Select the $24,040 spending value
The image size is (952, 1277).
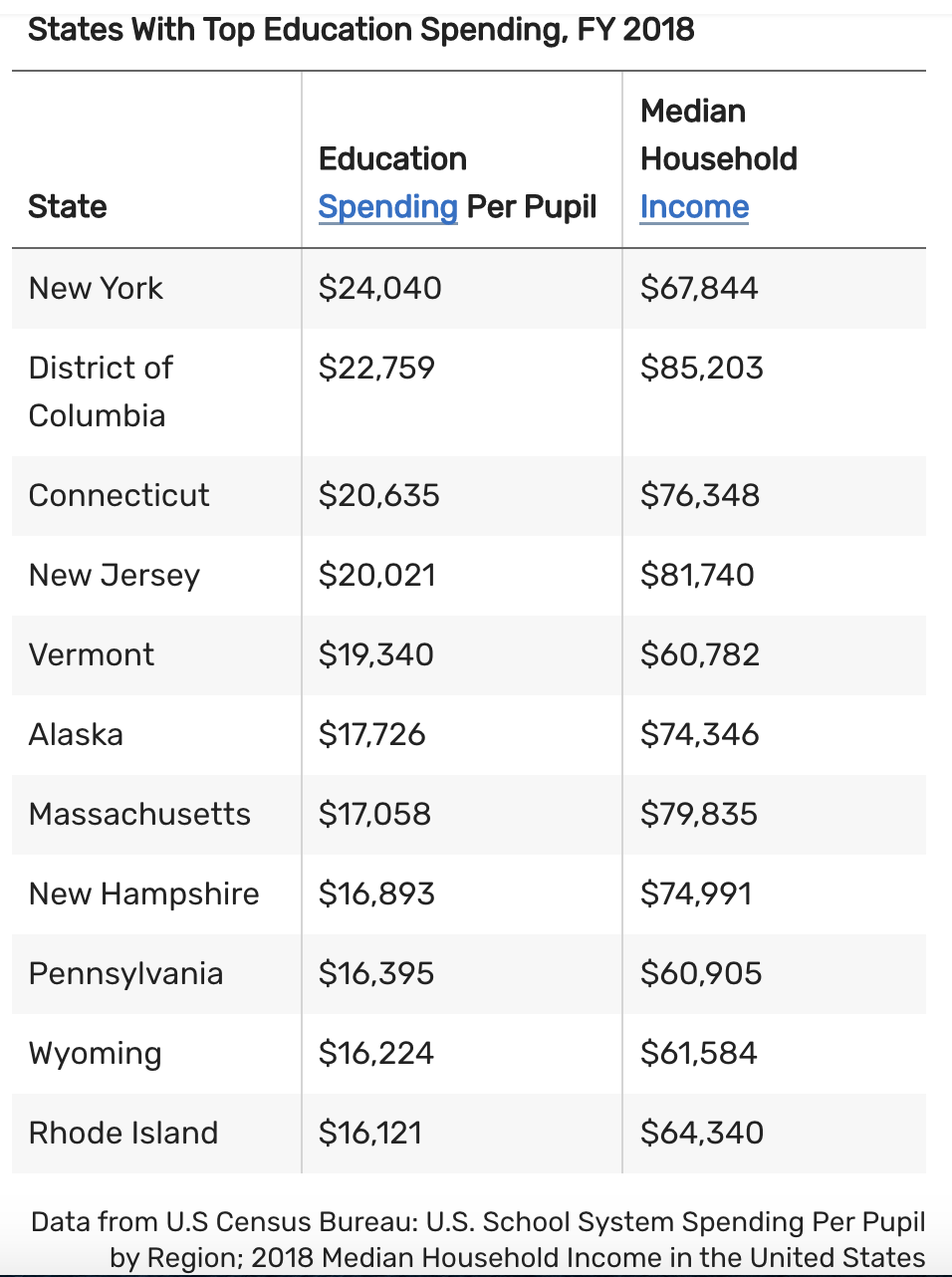pyautogui.click(x=379, y=289)
